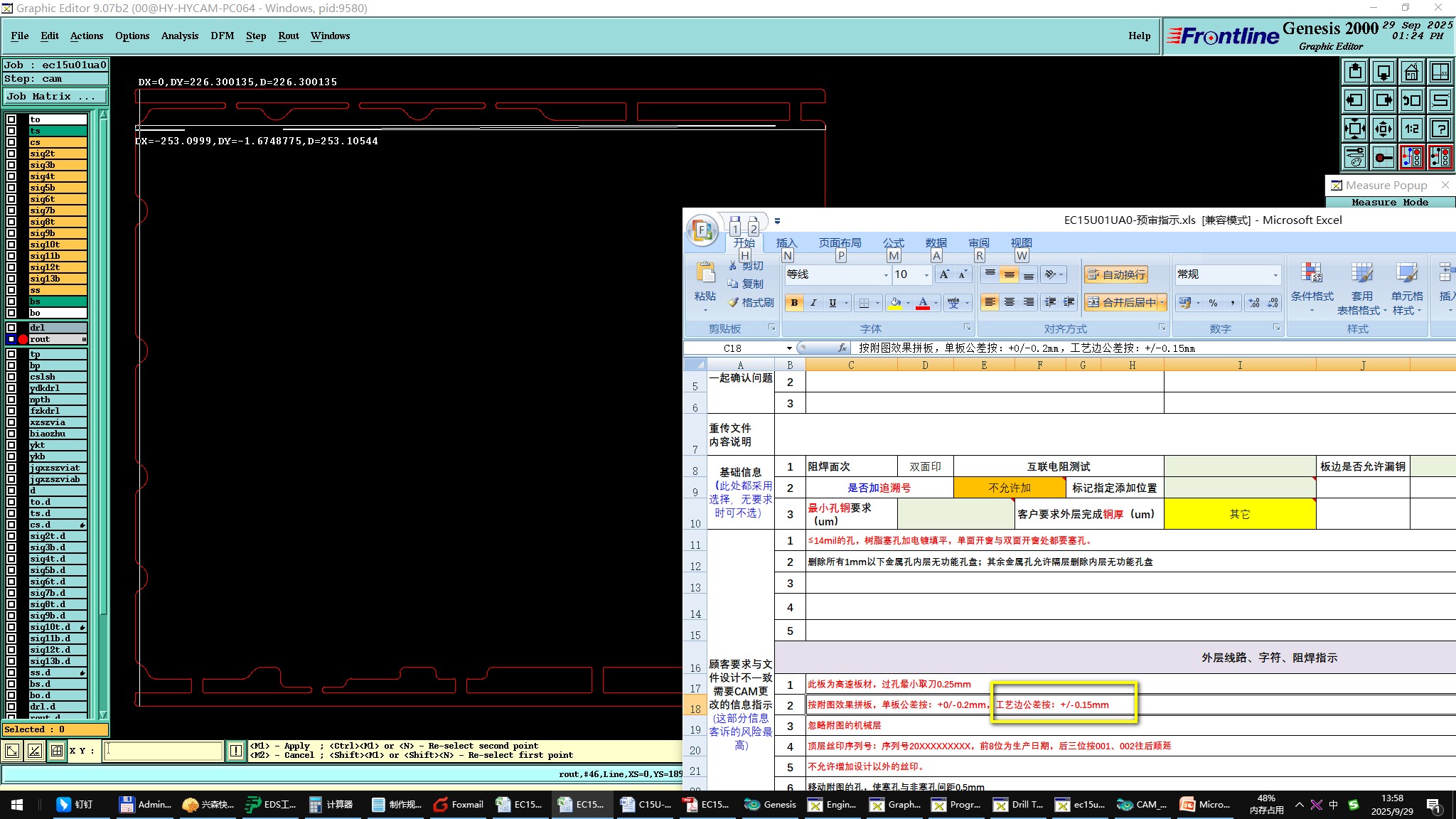Click the Home view icon in Genesis toolbar

pyautogui.click(x=1411, y=72)
